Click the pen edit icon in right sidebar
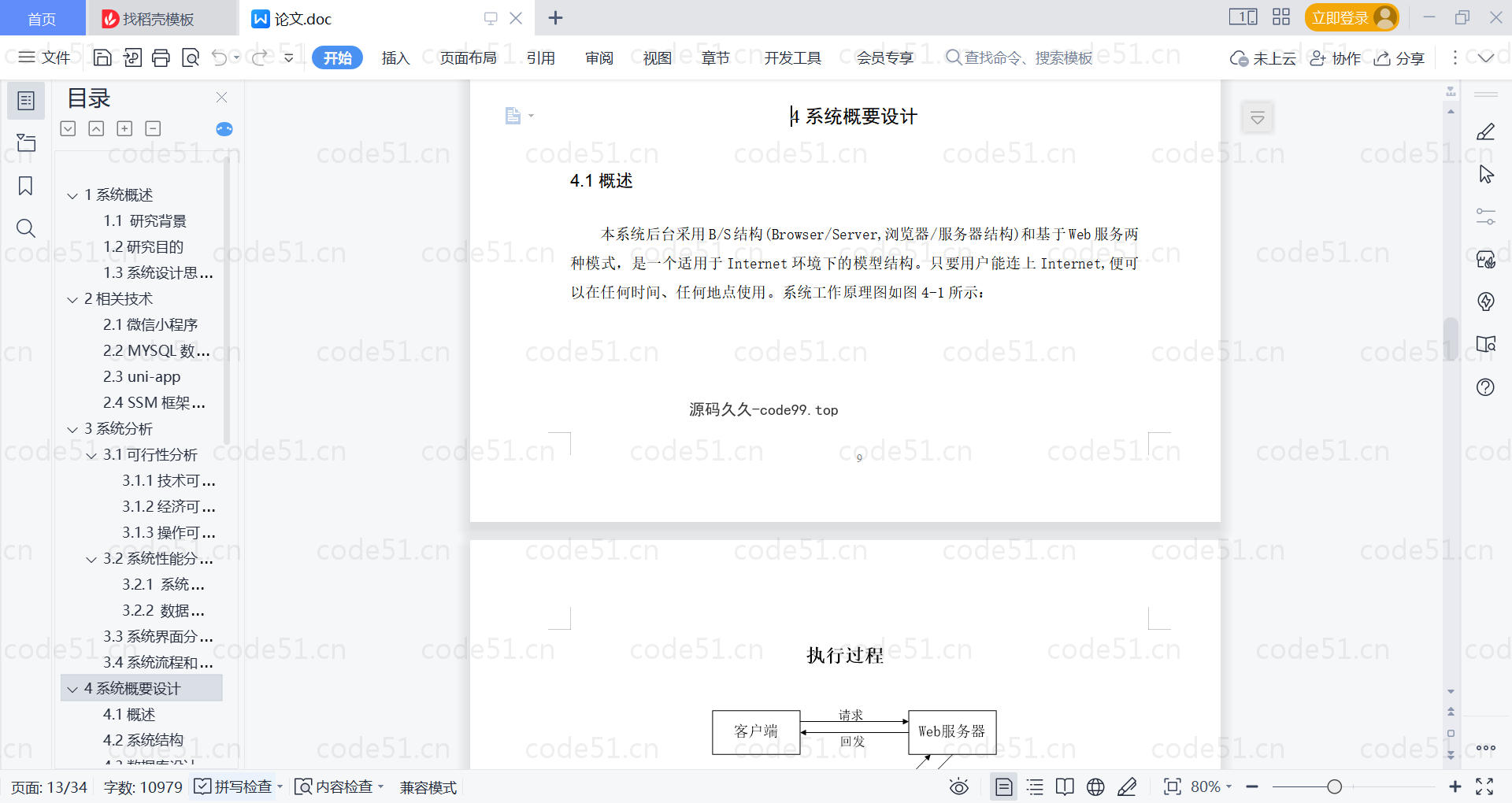This screenshot has height=803, width=1512. (1486, 131)
